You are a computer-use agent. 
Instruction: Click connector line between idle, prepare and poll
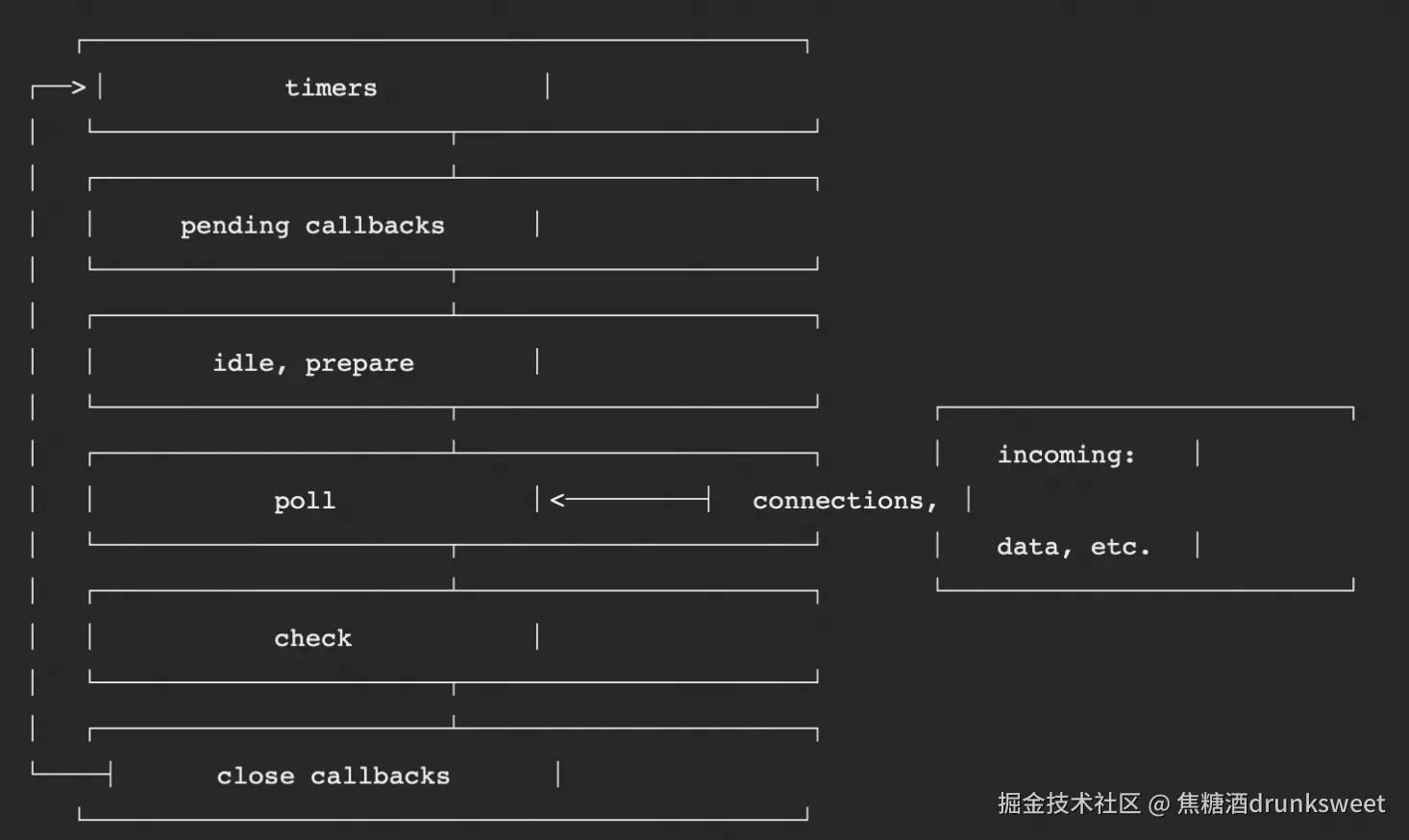click(x=454, y=430)
